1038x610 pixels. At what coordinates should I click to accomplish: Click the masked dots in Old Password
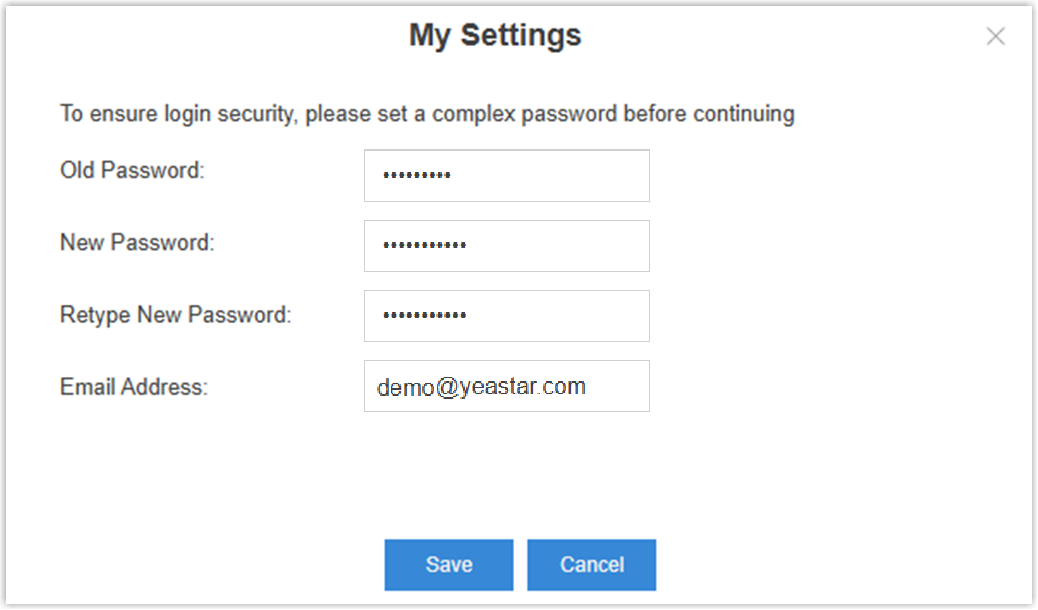[x=417, y=177]
